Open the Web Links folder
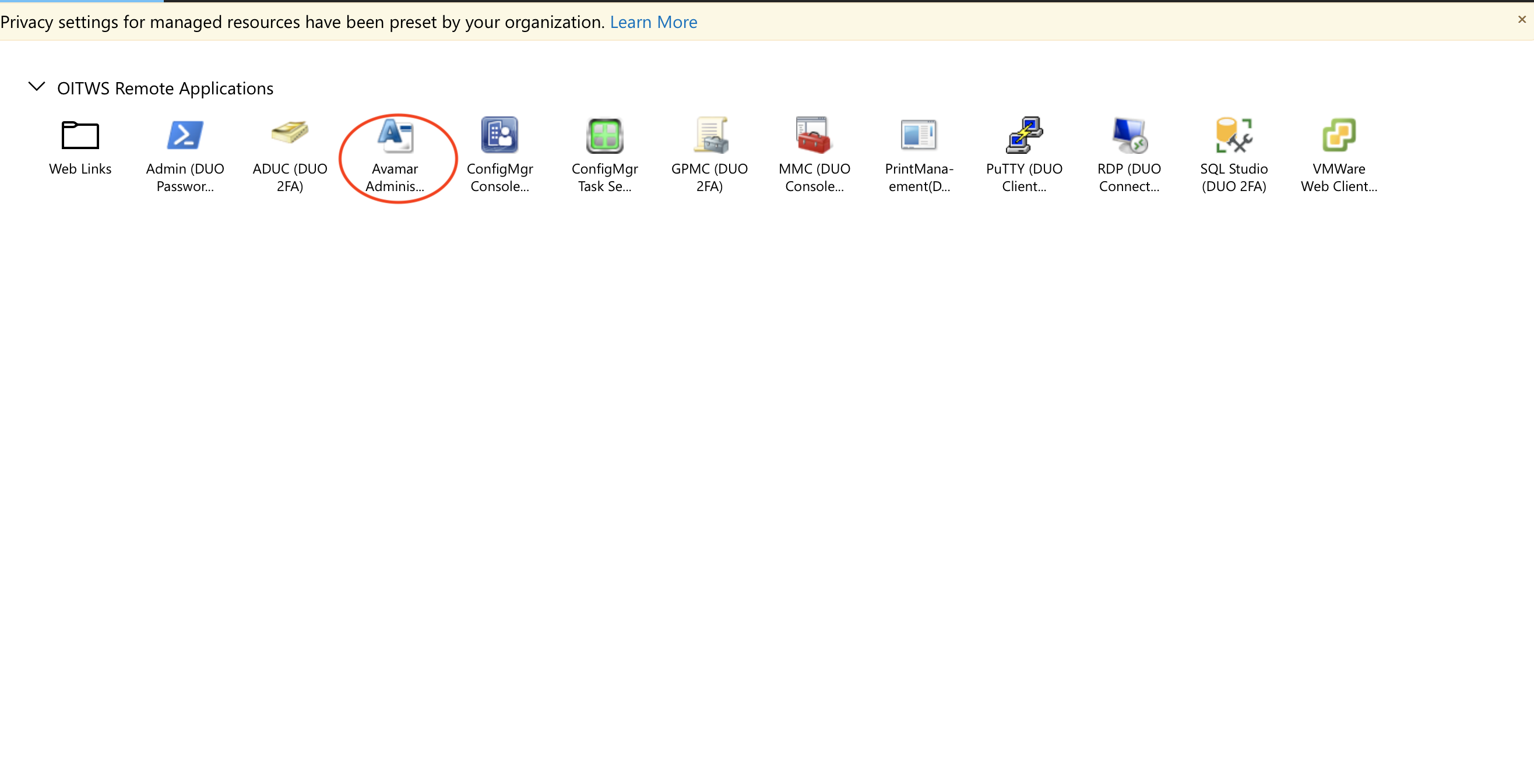Screen dimensions: 1534x784 pos(80,135)
